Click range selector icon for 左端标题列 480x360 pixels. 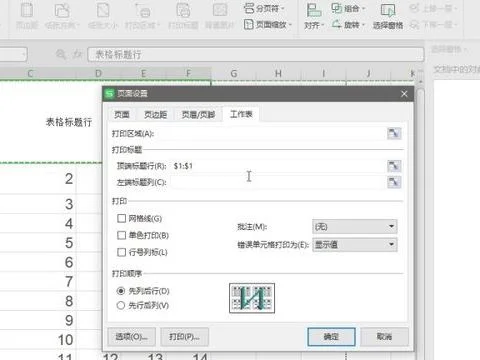(x=394, y=182)
